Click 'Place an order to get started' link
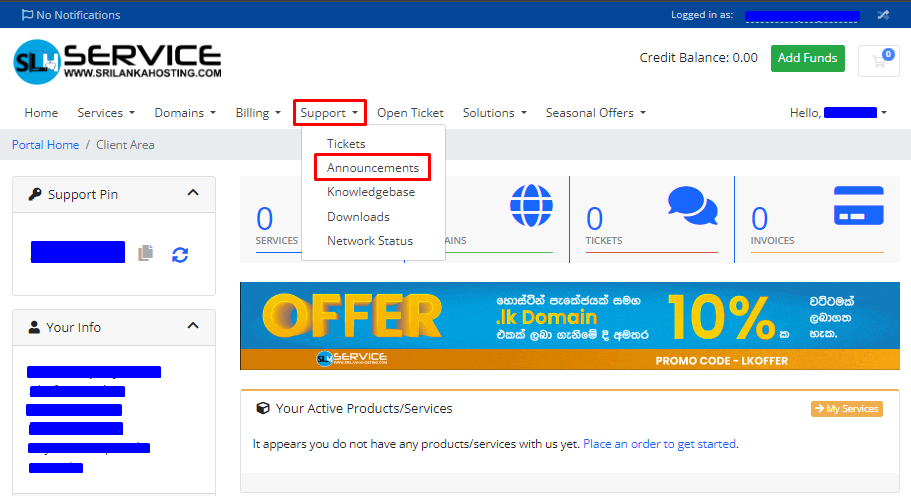The height and width of the screenshot is (496, 911). point(659,443)
